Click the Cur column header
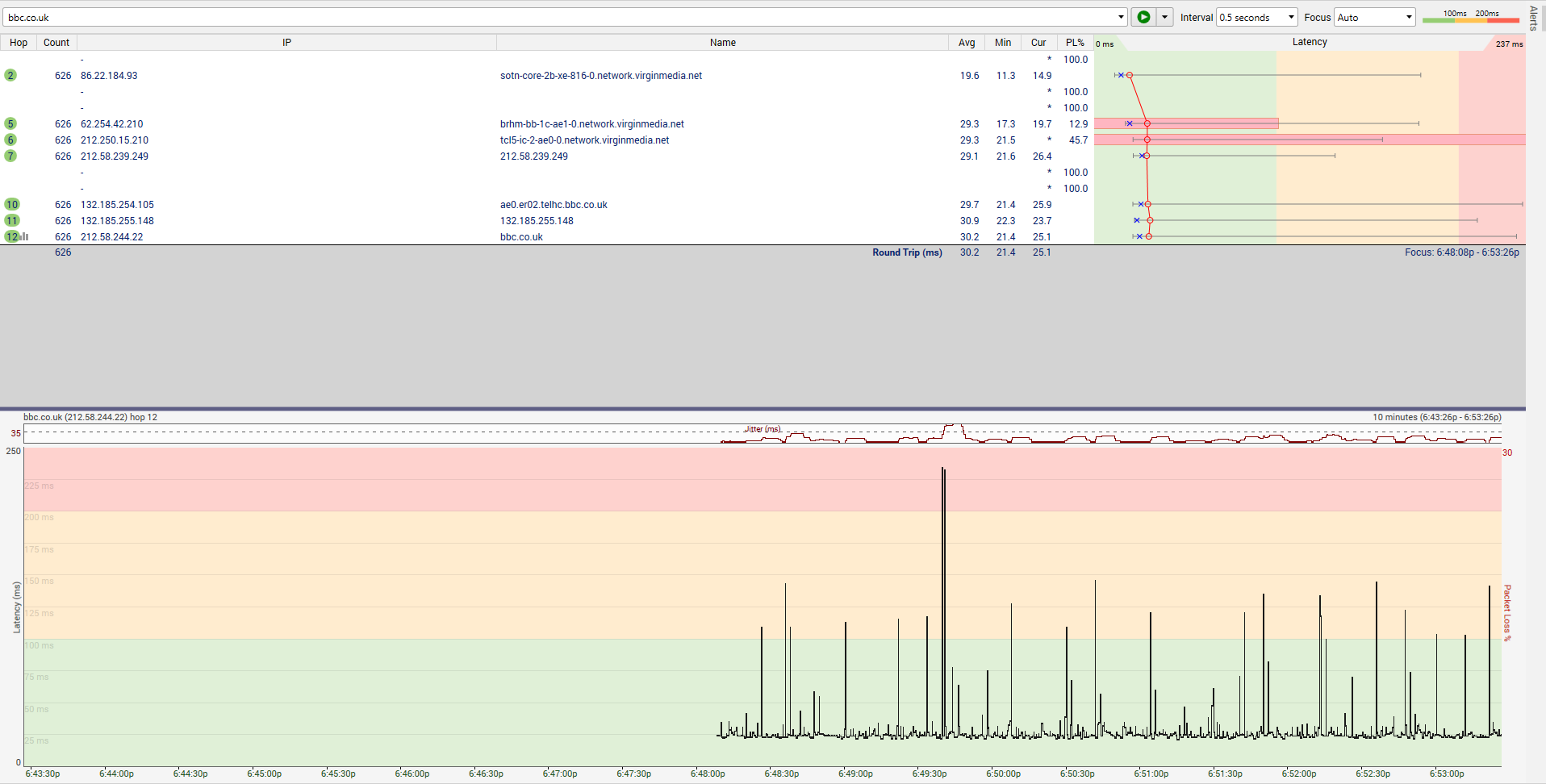The width and height of the screenshot is (1546, 784). pyautogui.click(x=1038, y=43)
